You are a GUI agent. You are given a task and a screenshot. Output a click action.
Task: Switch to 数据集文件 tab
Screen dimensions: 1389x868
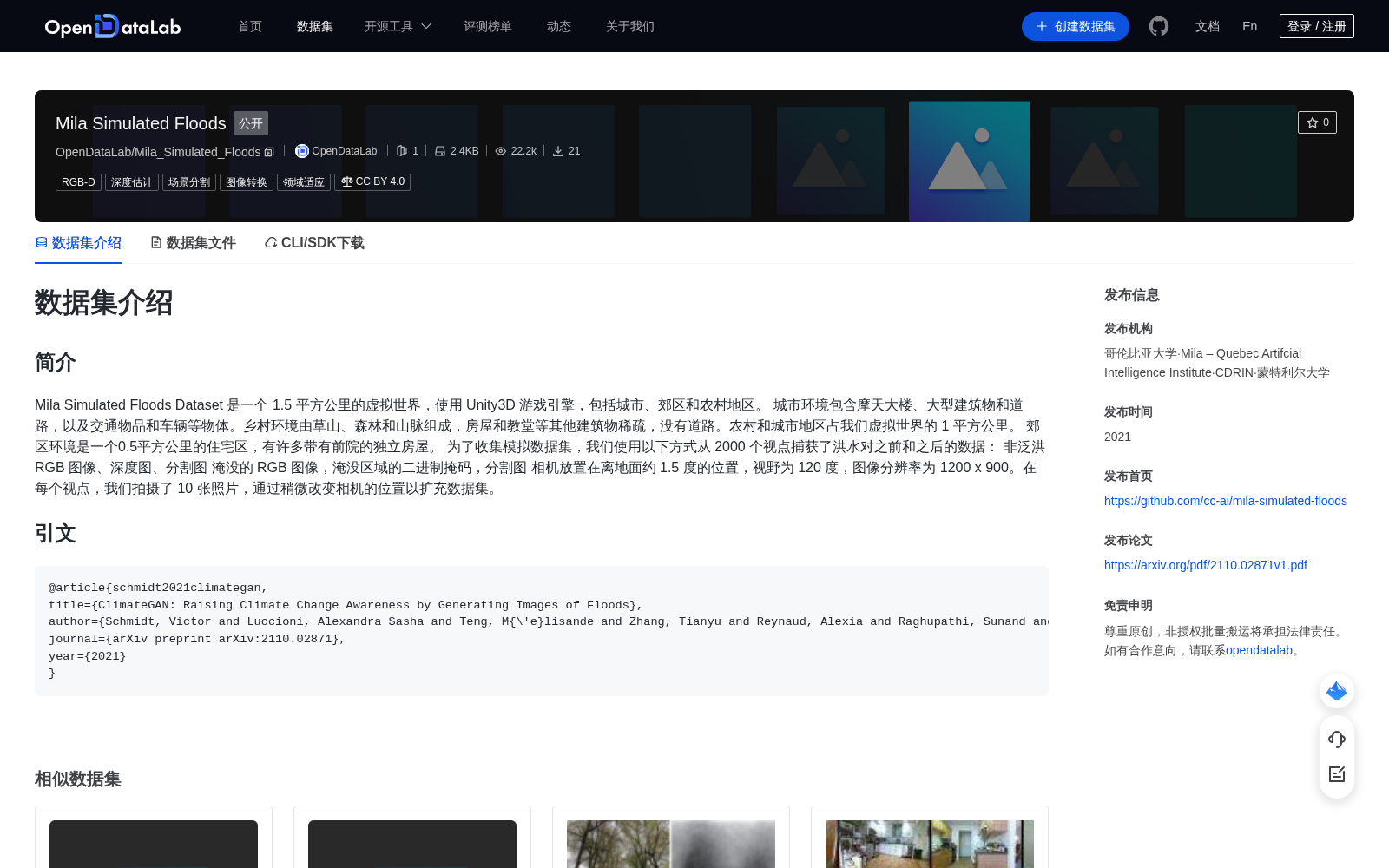point(193,243)
